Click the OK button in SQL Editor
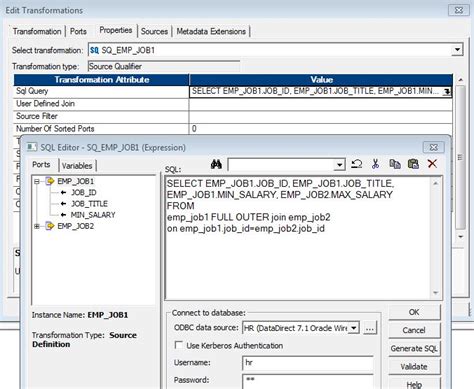This screenshot has height=389, width=474. [x=414, y=312]
